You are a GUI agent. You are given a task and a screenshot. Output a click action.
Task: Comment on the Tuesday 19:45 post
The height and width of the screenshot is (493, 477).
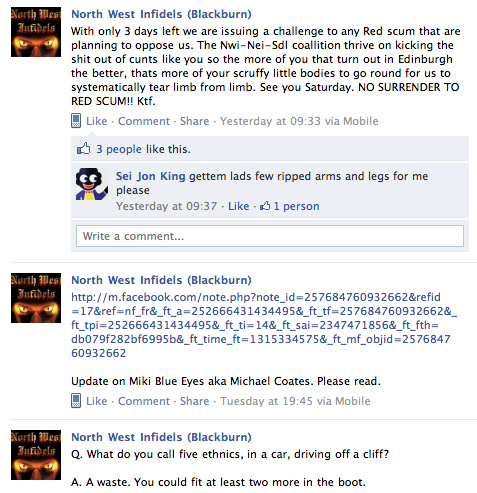pos(144,401)
